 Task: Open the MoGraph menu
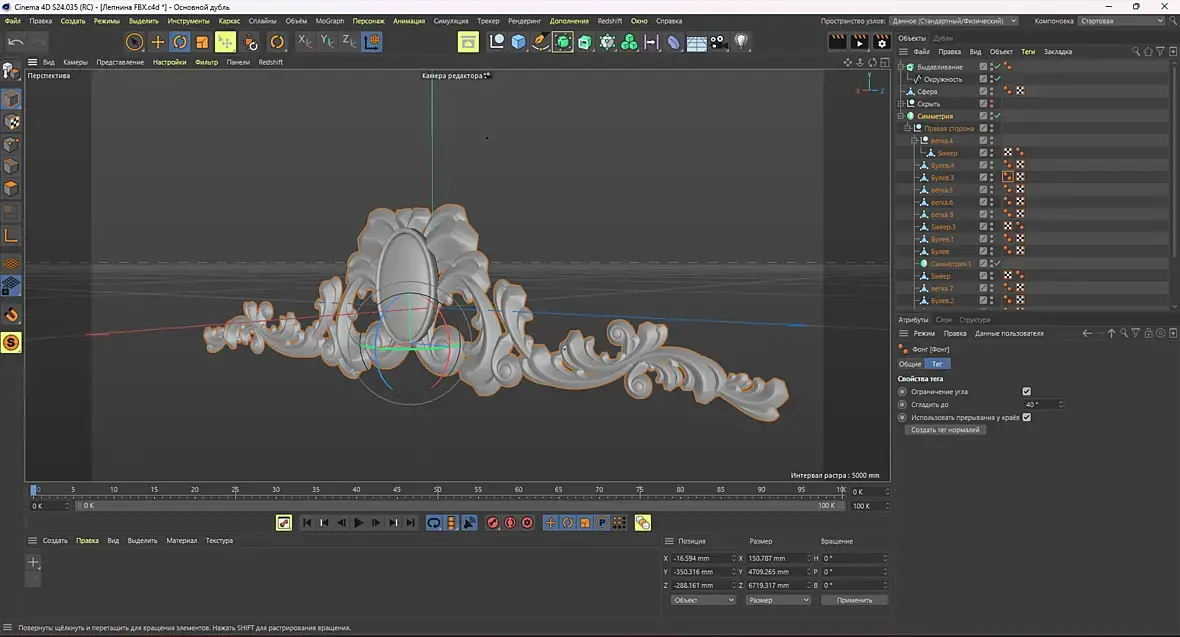[329, 21]
